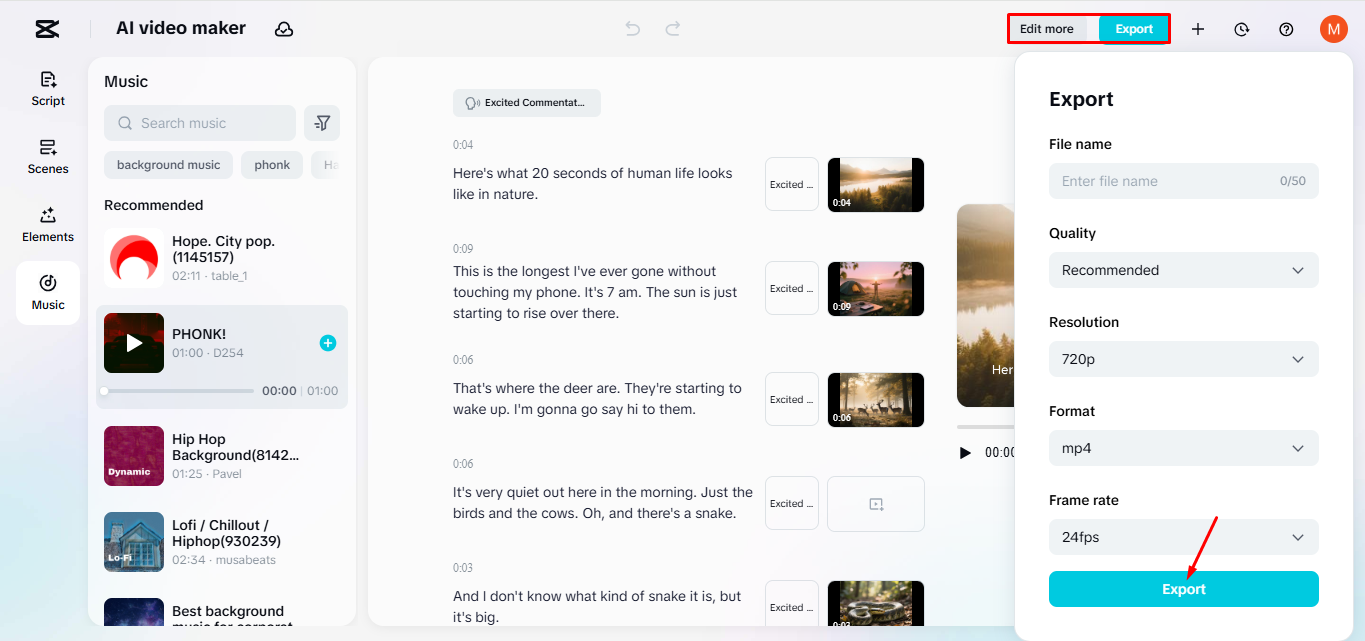The image size is (1365, 641).
Task: Open the Frame rate dropdown
Action: click(x=1183, y=537)
